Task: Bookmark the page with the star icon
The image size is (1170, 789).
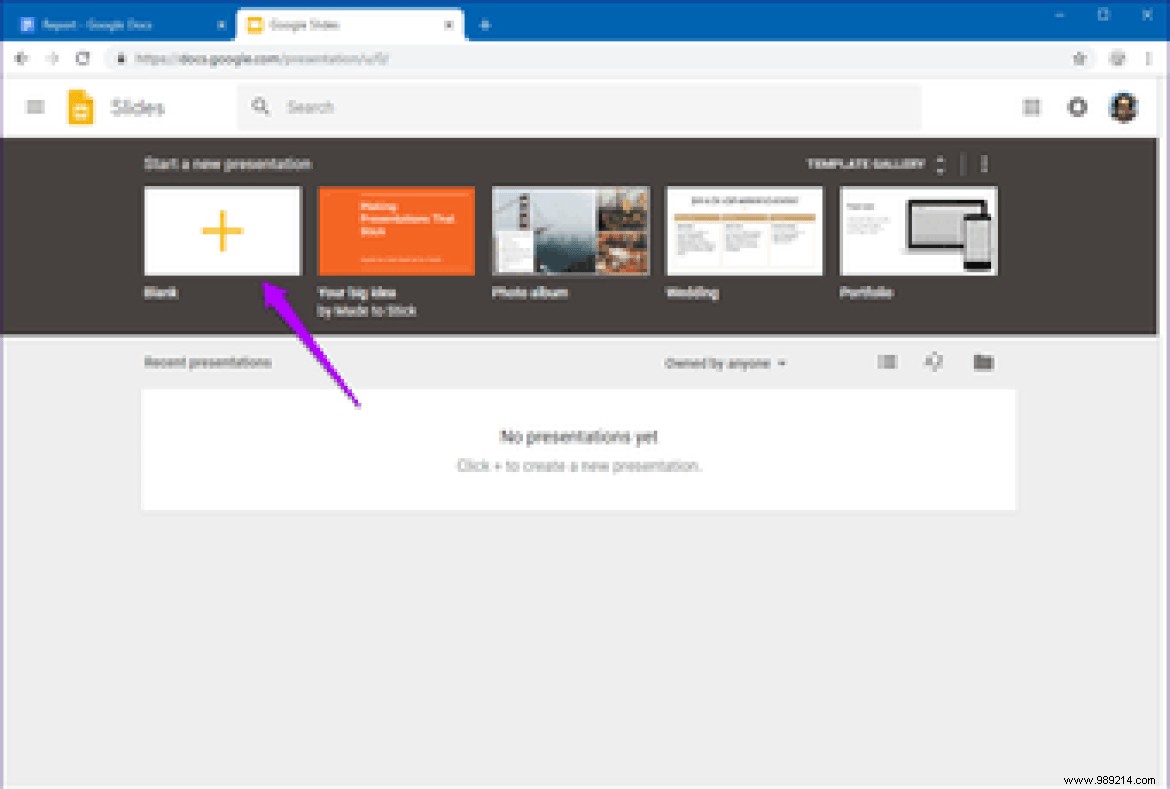Action: (x=1080, y=58)
